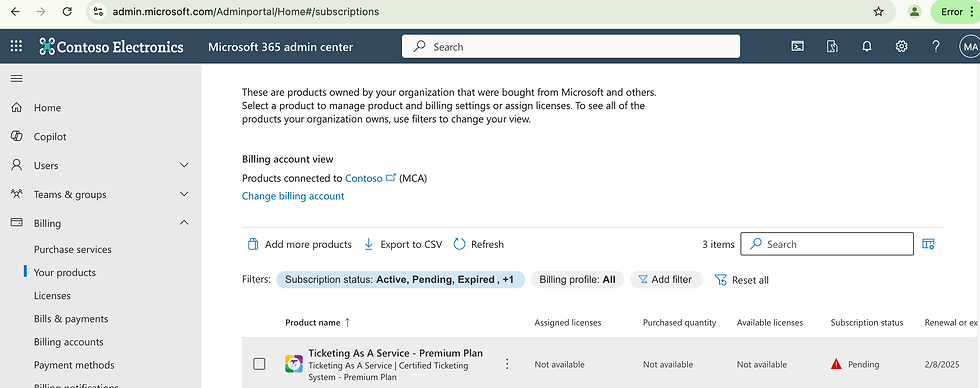The image size is (980, 388).
Task: Open the app launcher waffle icon
Action: pos(16,46)
